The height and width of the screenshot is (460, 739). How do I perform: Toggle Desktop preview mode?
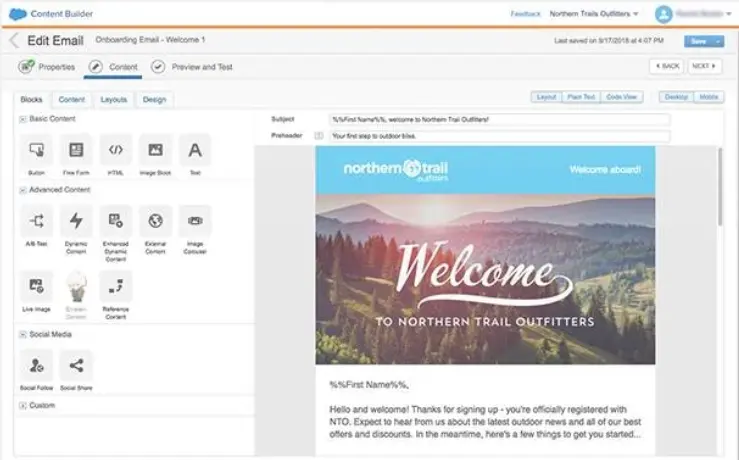(676, 97)
